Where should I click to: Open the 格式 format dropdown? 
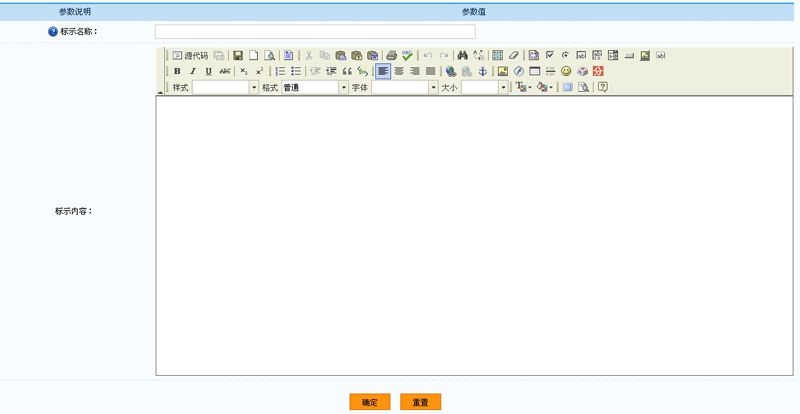315,88
